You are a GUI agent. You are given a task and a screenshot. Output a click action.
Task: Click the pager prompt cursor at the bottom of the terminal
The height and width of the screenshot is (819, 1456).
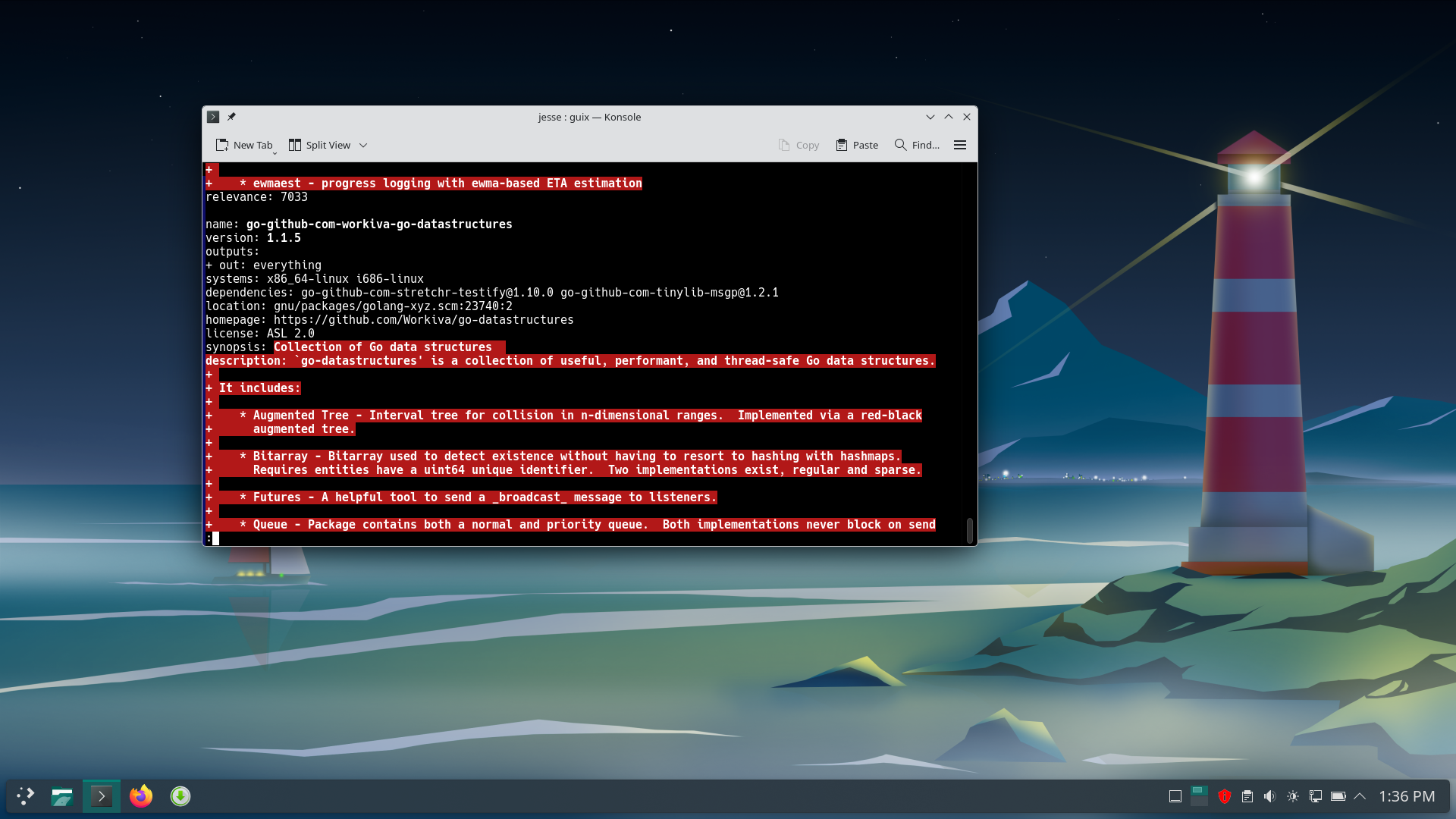(x=215, y=538)
